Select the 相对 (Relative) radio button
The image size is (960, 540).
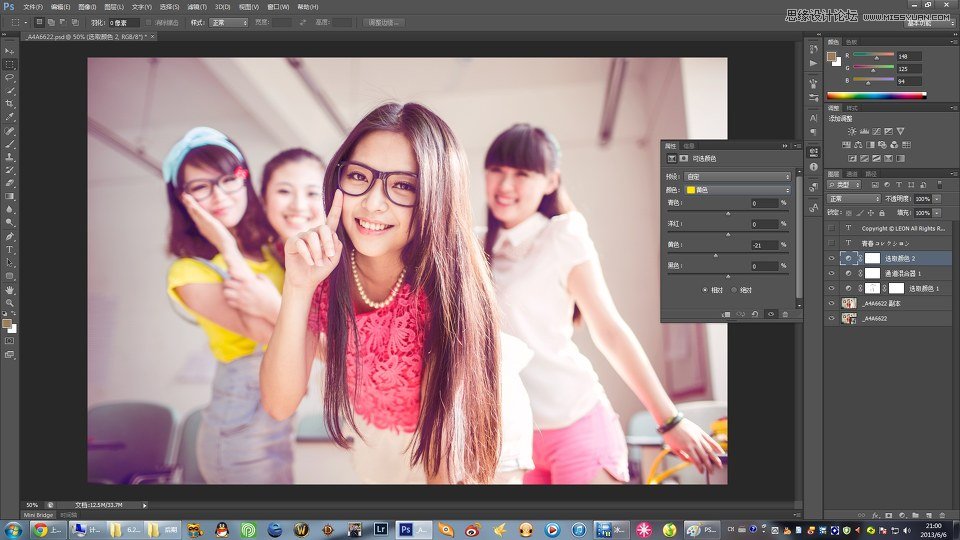(x=705, y=290)
